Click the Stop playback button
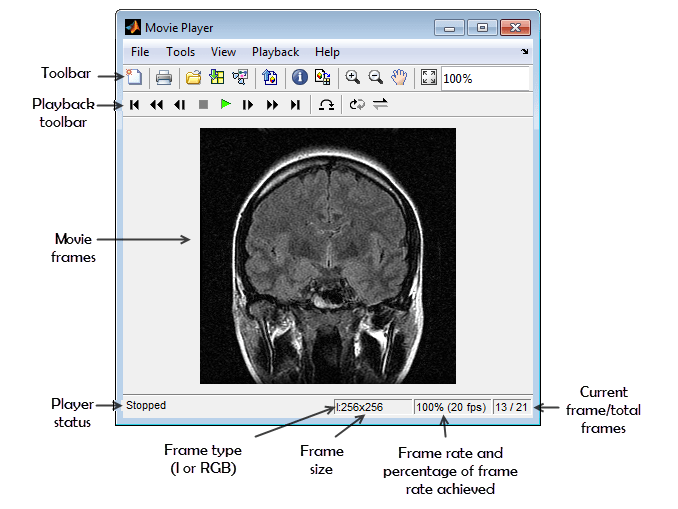This screenshot has height=509, width=678. [x=203, y=105]
